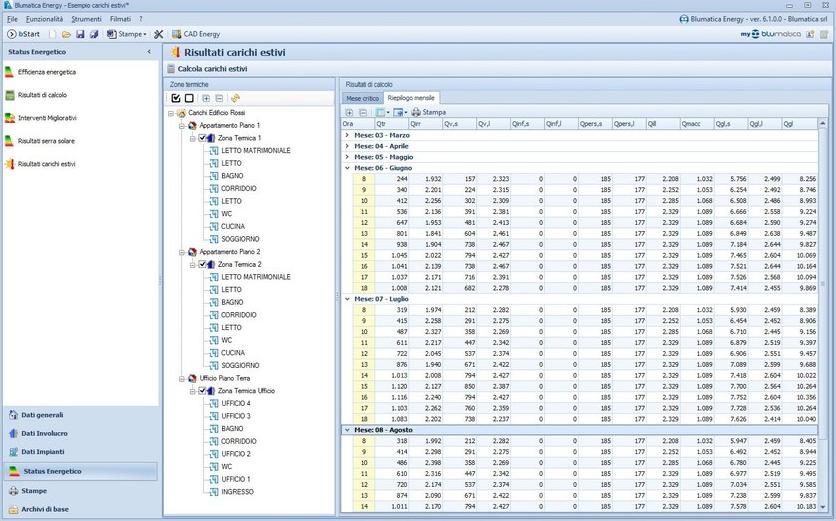Open the Funzionalità menu
Screen dimensions: 836x521
coord(44,19)
